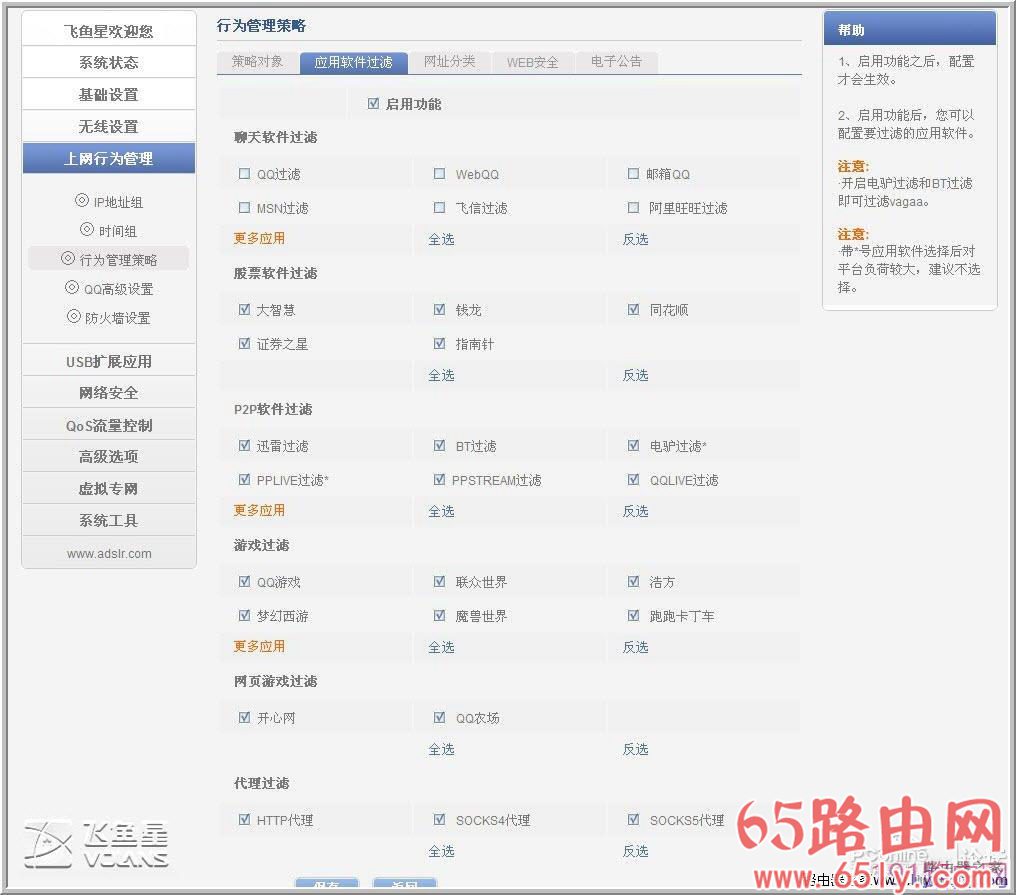The height and width of the screenshot is (895, 1016).
Task: Go to the WEB安全 tab
Action: coord(533,62)
